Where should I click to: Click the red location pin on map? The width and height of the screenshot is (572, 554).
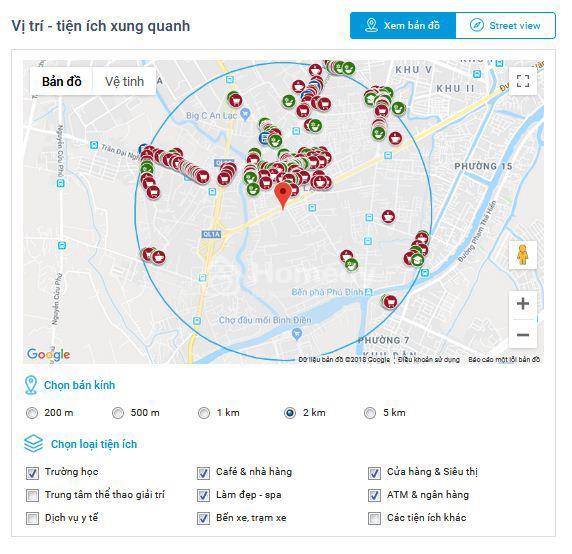click(x=283, y=196)
